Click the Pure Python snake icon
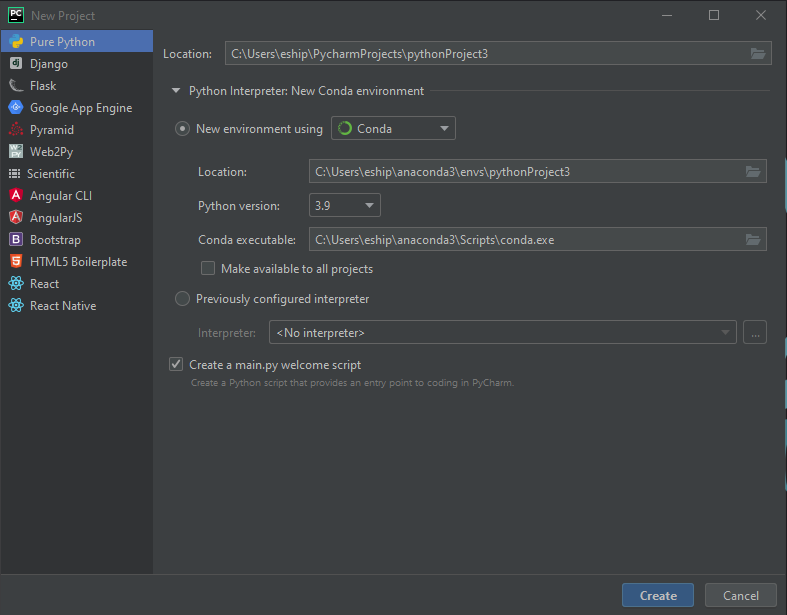Image resolution: width=787 pixels, height=615 pixels. (16, 42)
